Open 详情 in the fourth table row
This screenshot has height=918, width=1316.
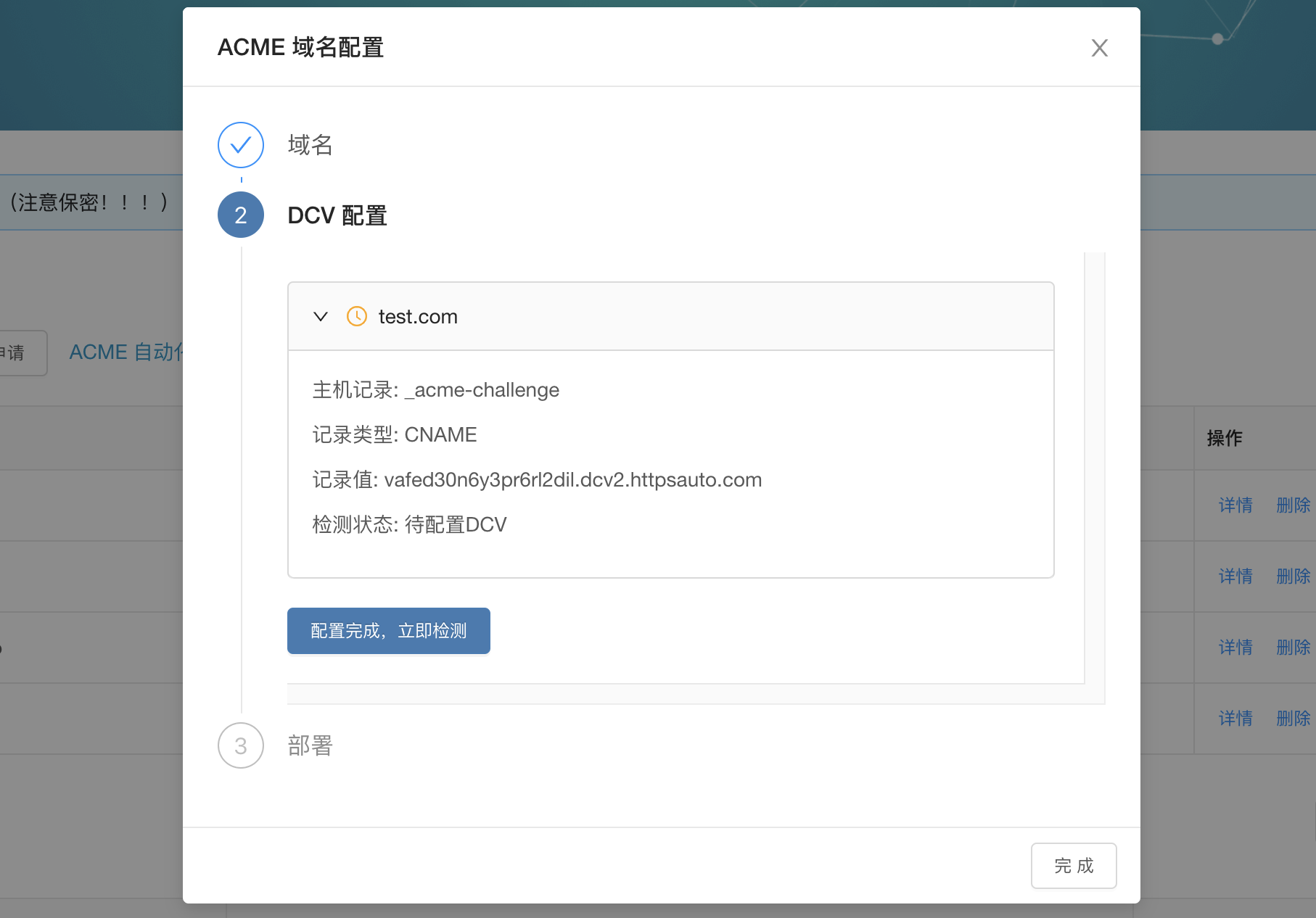[1235, 719]
